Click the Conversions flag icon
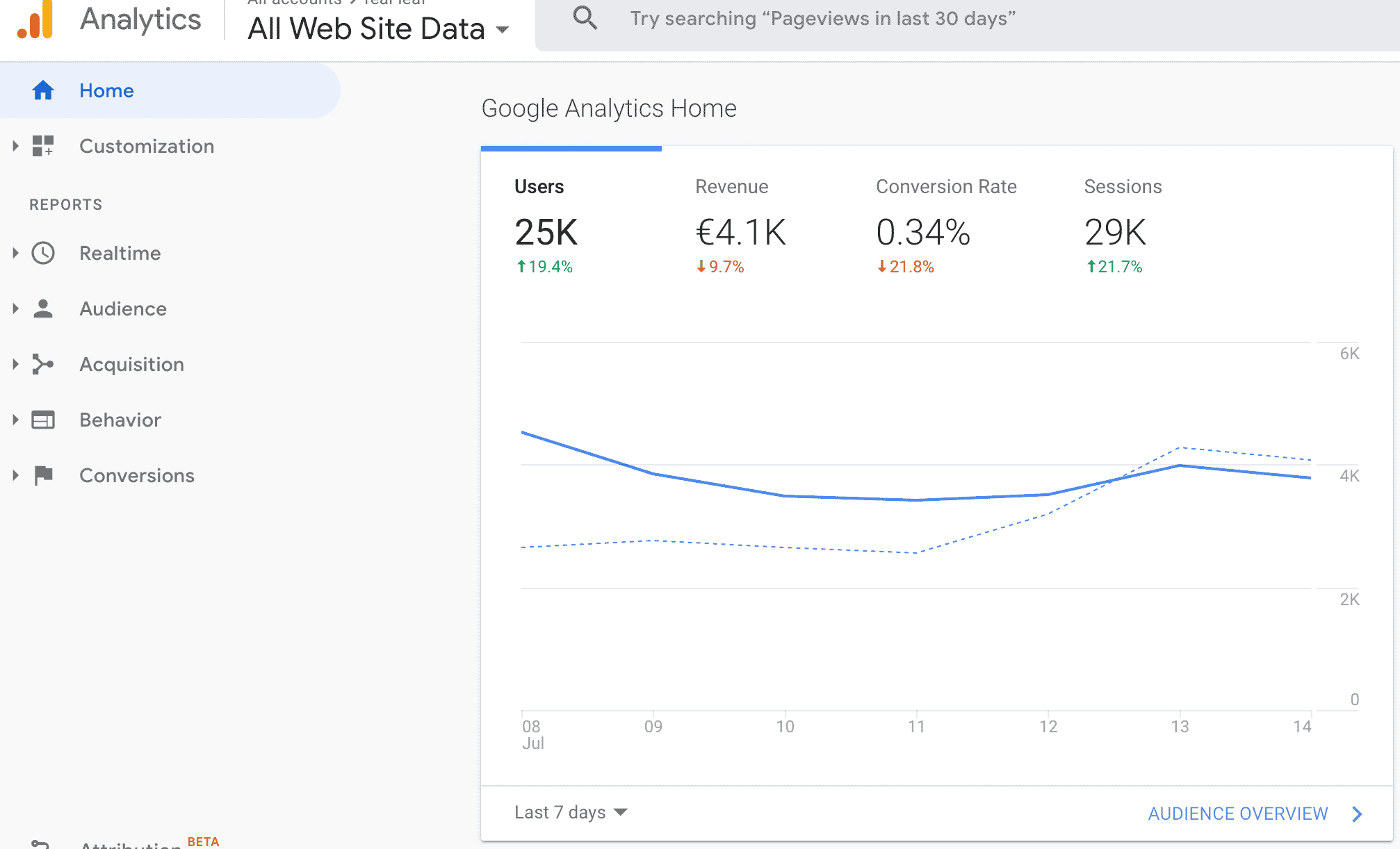The width and height of the screenshot is (1400, 849). coord(43,475)
